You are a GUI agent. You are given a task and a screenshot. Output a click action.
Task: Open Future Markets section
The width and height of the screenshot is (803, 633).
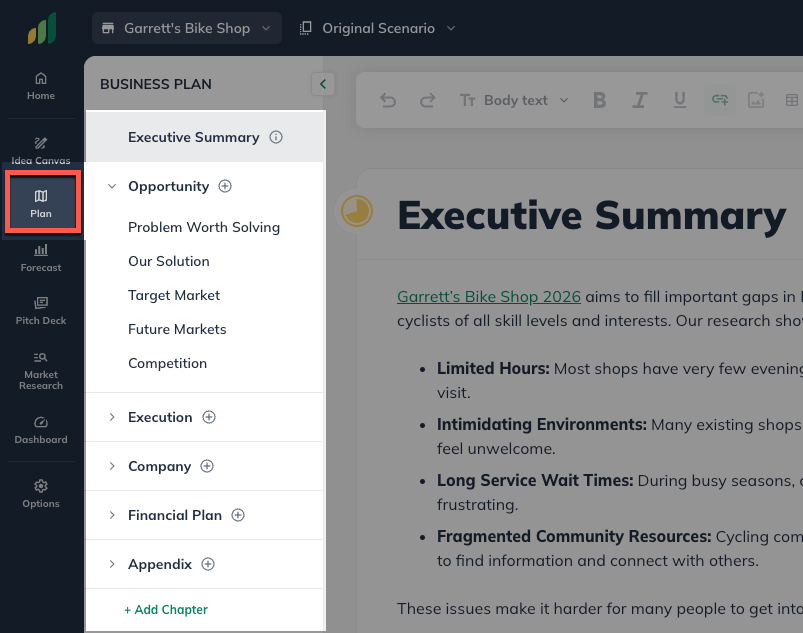point(177,329)
